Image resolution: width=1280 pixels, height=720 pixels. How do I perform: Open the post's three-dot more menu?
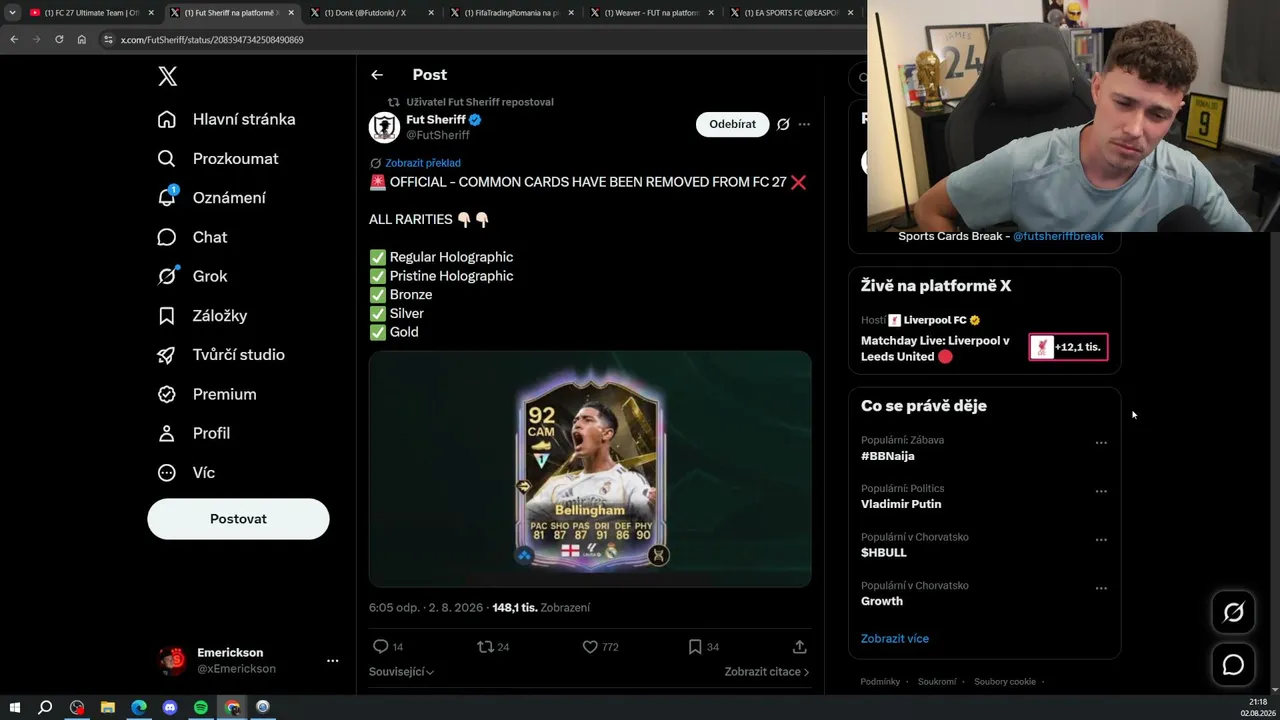(804, 124)
